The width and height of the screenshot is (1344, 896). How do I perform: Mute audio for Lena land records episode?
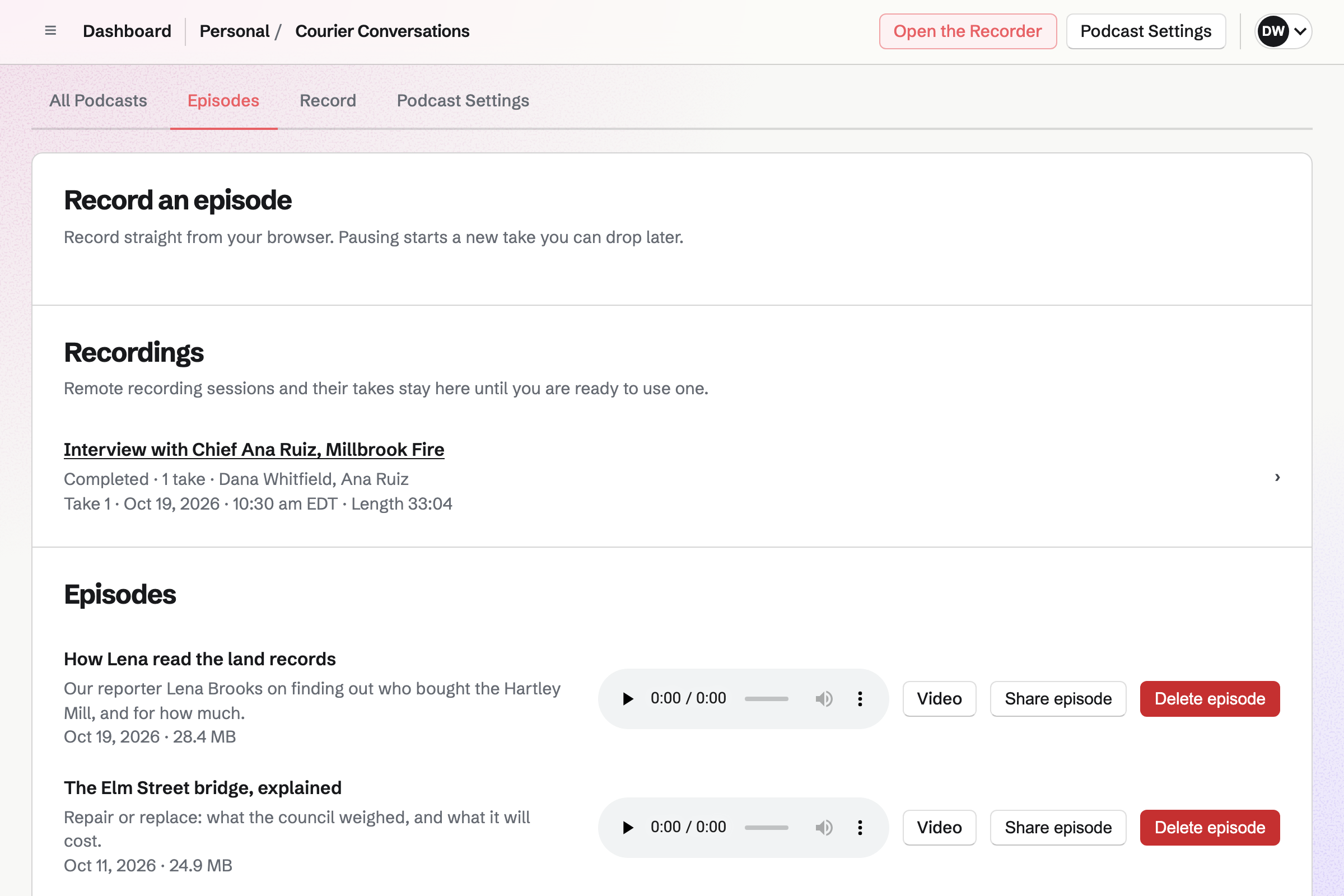pyautogui.click(x=824, y=699)
